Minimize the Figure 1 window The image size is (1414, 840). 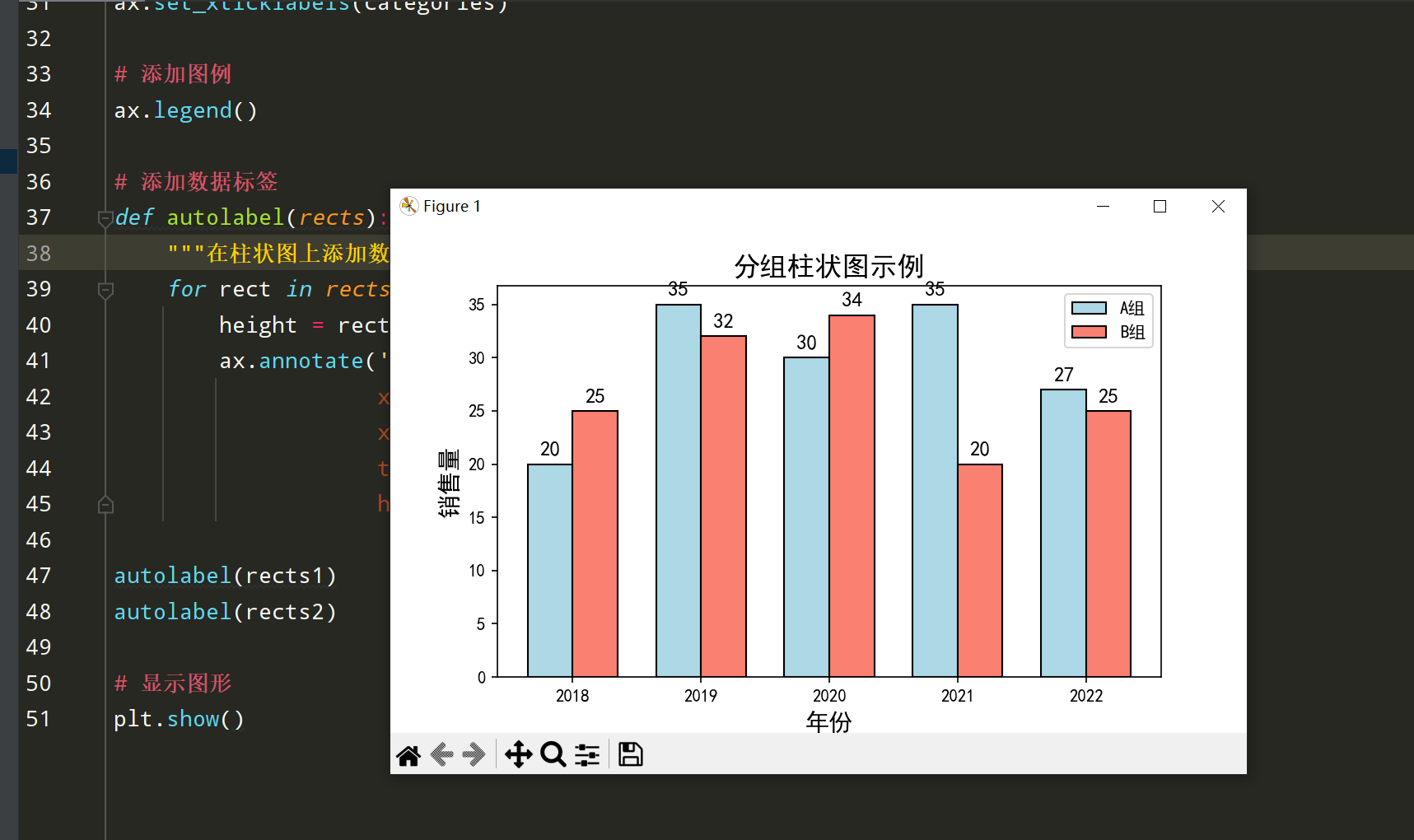click(1104, 207)
